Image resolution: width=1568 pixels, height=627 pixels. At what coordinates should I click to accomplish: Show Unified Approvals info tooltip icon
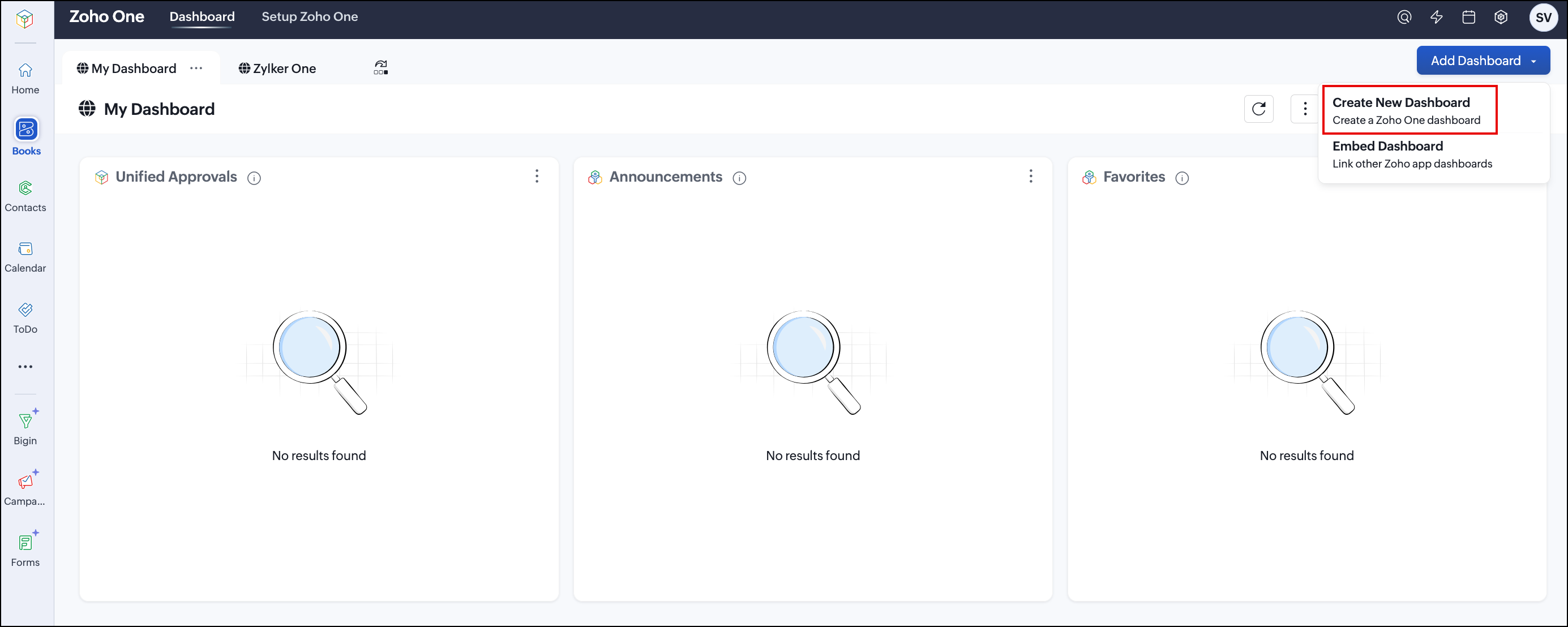point(254,178)
